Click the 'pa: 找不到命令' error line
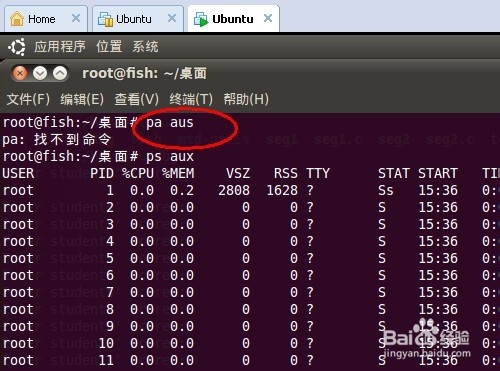Image resolution: width=500 pixels, height=371 pixels. tap(56, 139)
